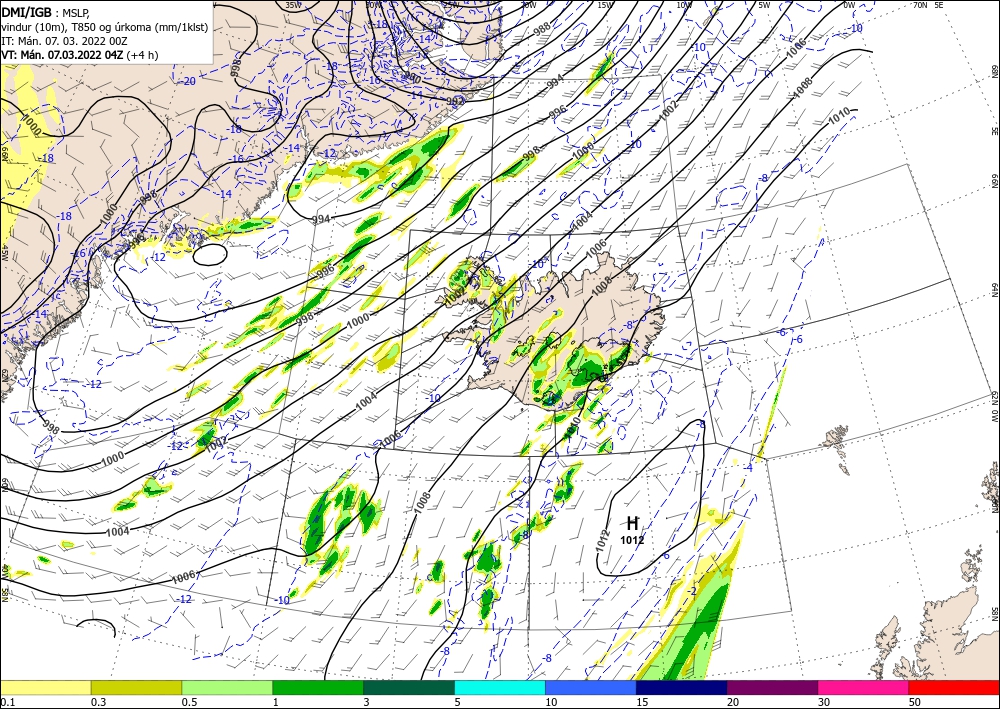Pick the cyan 5–10 legend swatch
Screen dimensions: 1000x709
[x=500, y=687]
